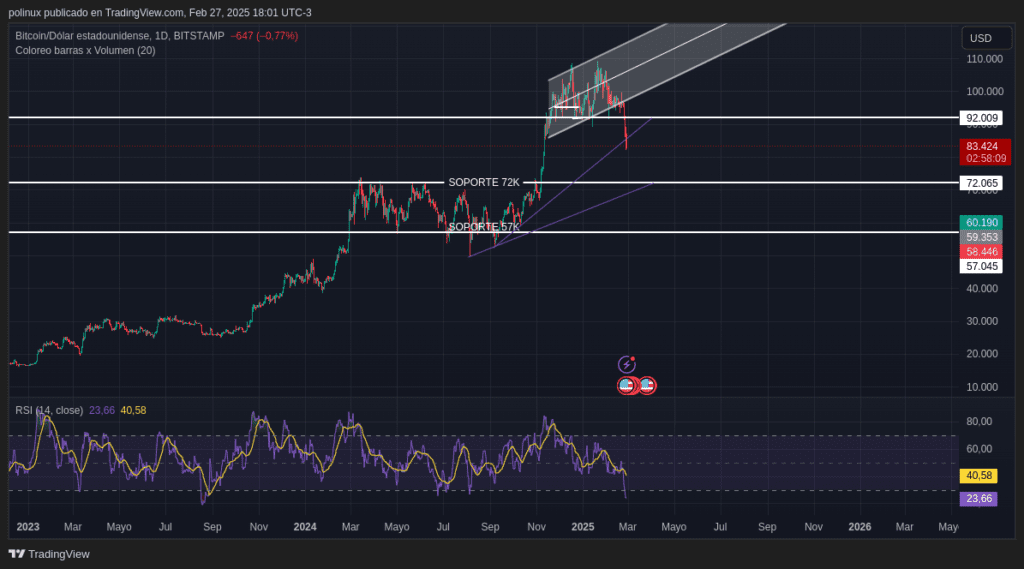The height and width of the screenshot is (569, 1024).
Task: Click the 2026 label on time axis
Action: pos(860,526)
